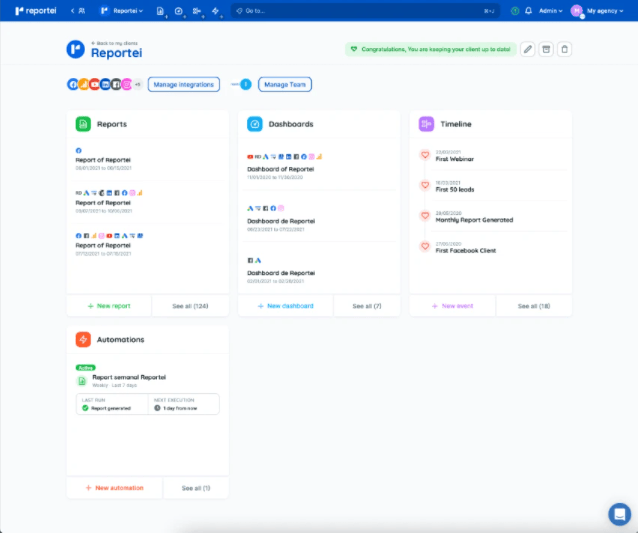Click the New automation button
This screenshot has width=638, height=535.
(114, 488)
